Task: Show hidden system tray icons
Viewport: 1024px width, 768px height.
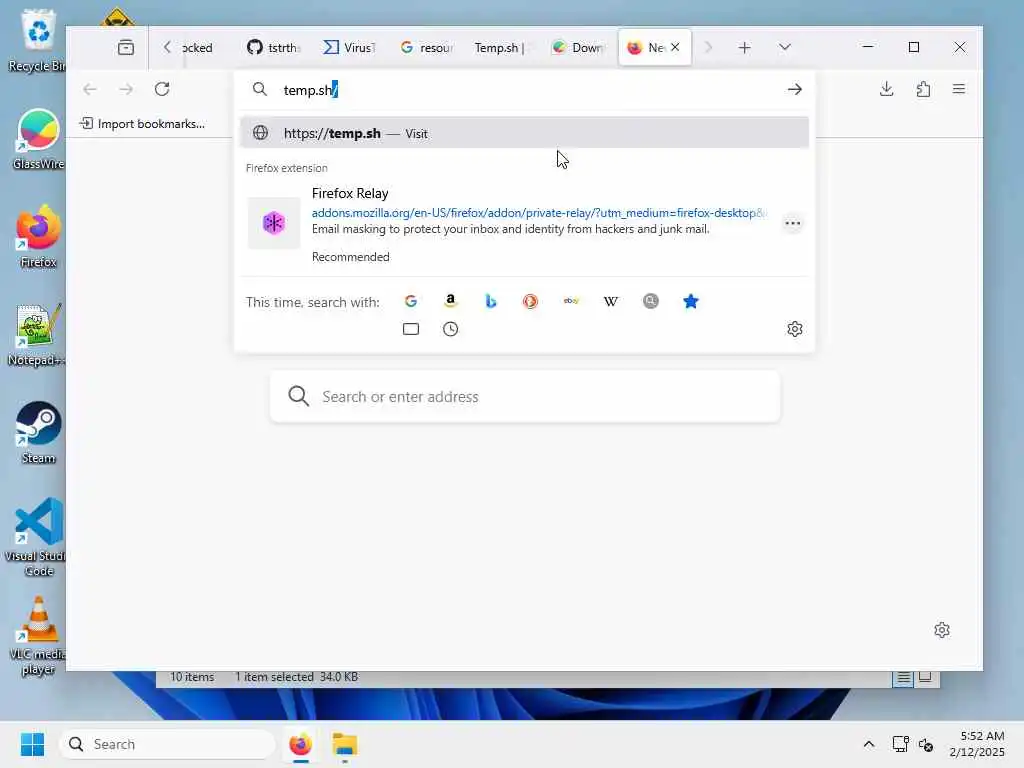Action: pyautogui.click(x=869, y=744)
